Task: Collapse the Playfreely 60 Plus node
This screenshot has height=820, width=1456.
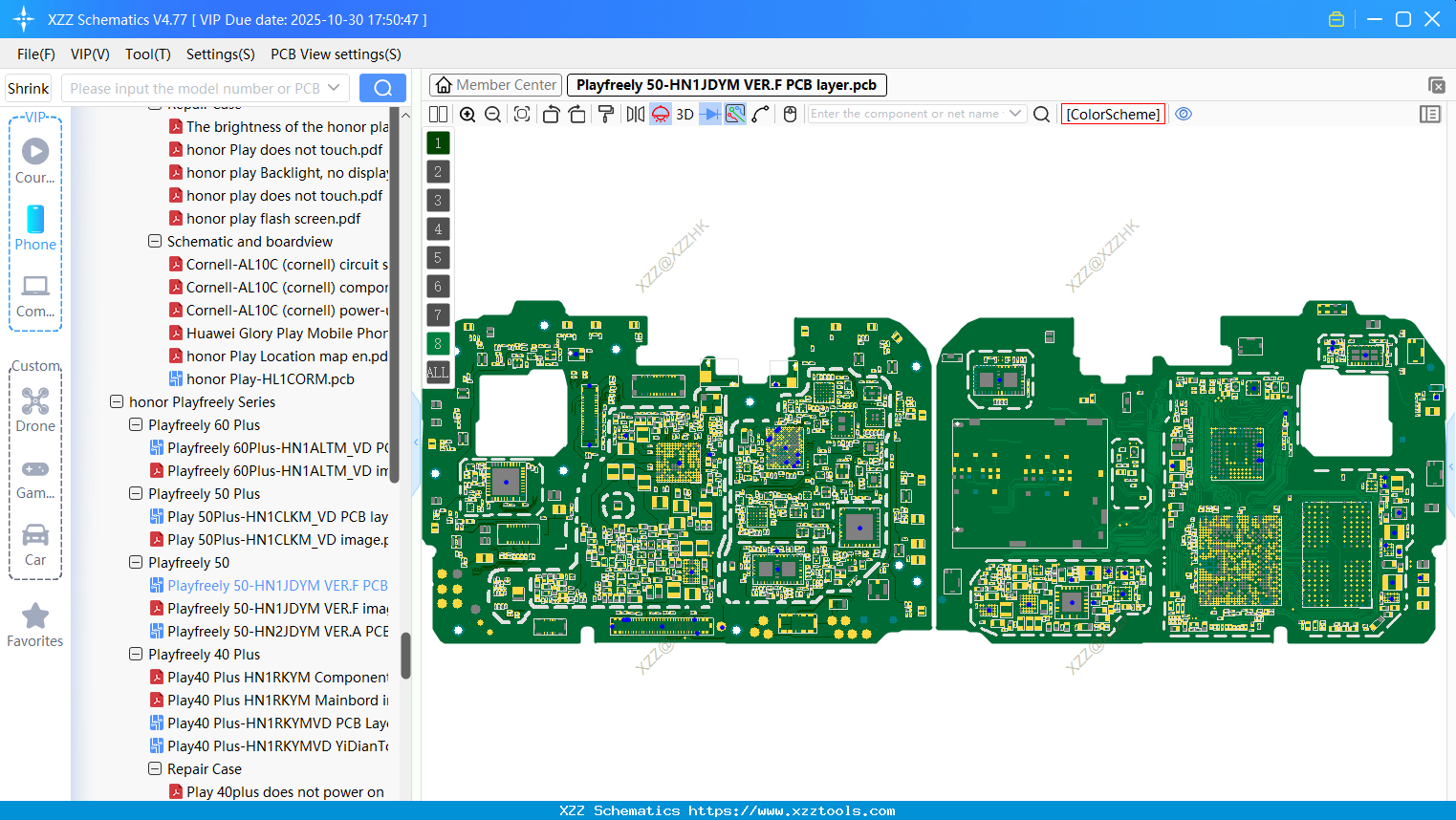Action: [x=136, y=425]
